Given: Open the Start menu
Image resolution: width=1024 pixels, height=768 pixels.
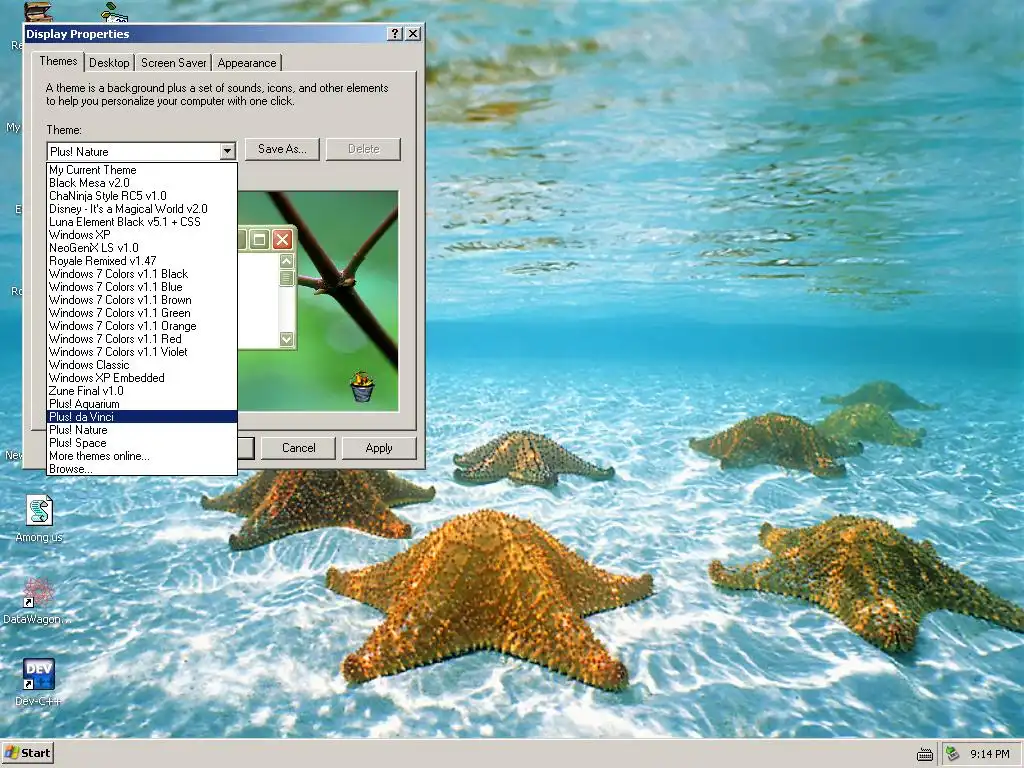Looking at the screenshot, I should tap(27, 753).
